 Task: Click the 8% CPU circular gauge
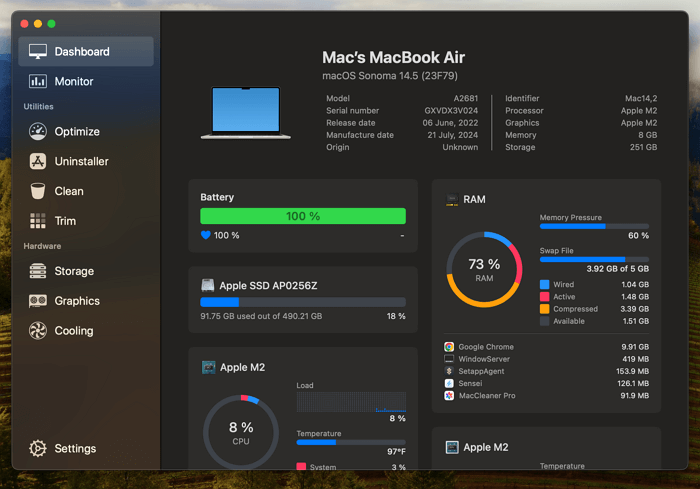[241, 433]
